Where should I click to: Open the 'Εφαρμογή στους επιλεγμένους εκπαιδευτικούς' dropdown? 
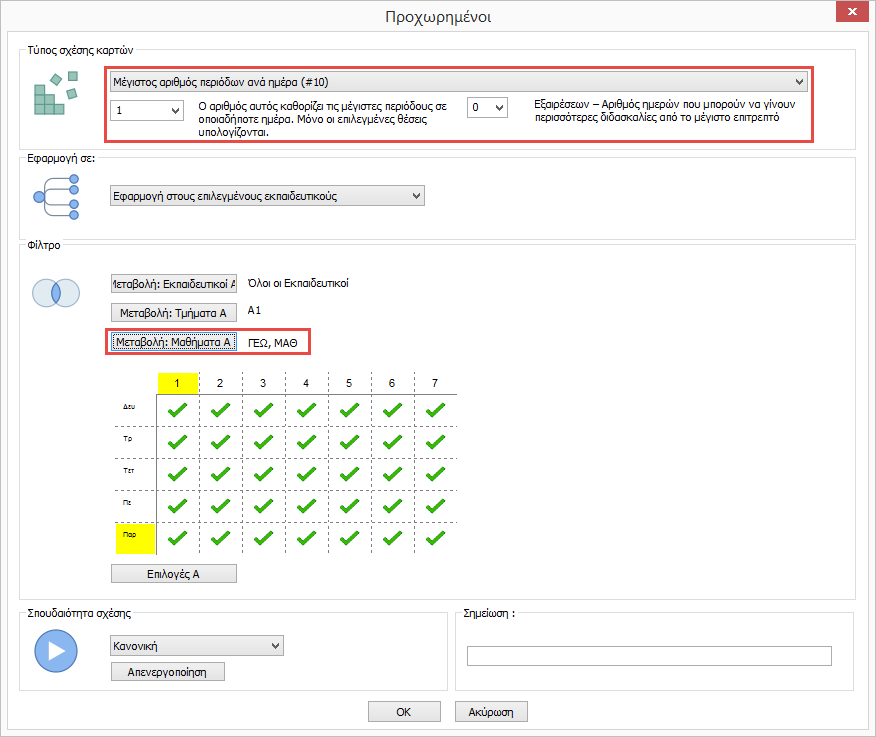click(x=267, y=196)
